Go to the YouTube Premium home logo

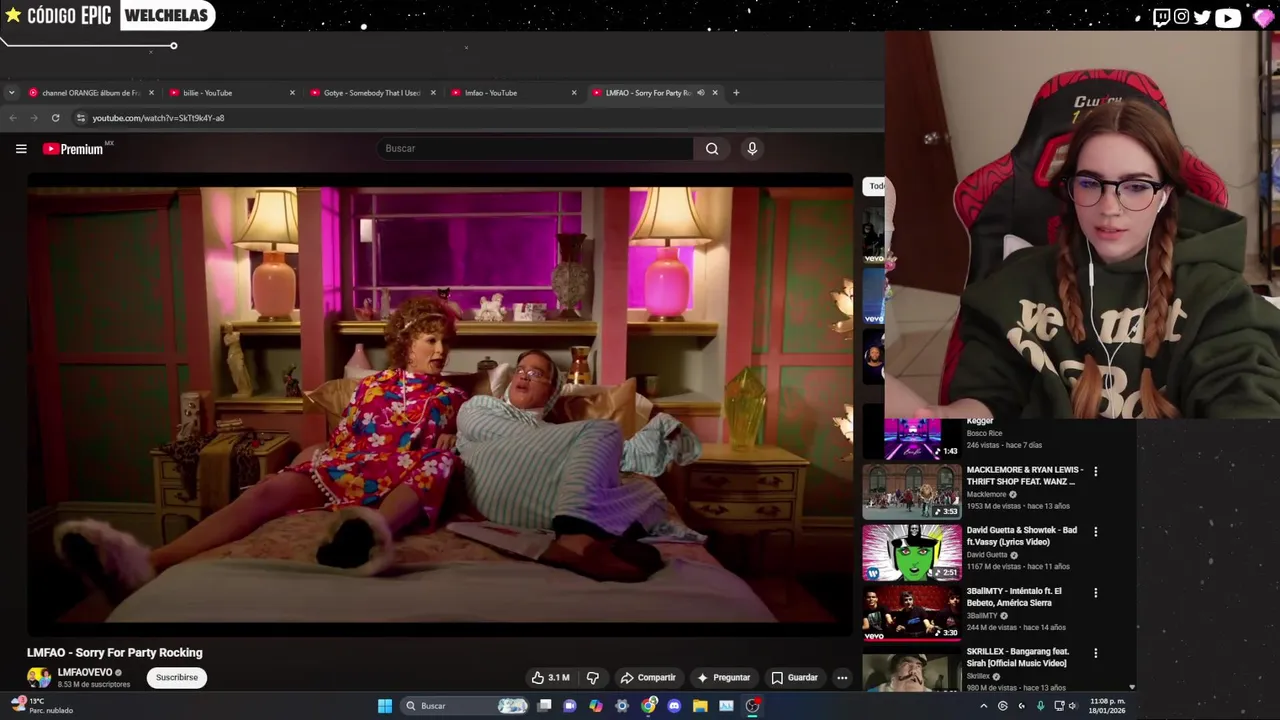(73, 149)
